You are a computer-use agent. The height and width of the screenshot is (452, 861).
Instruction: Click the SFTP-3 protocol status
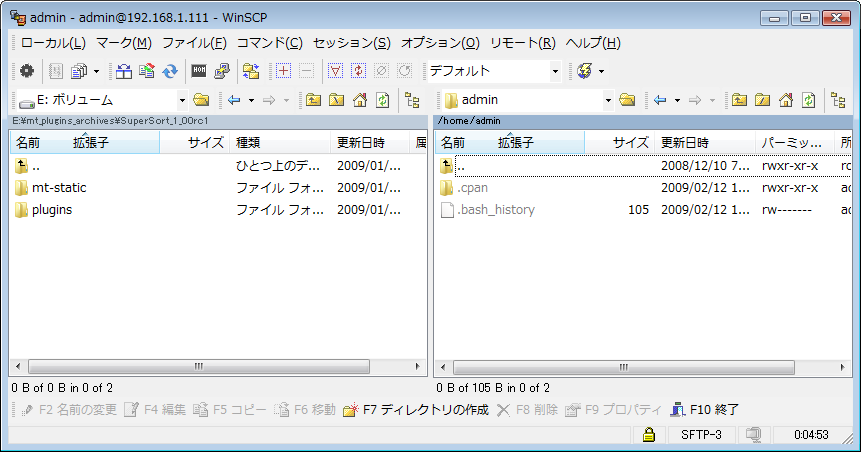pos(701,435)
